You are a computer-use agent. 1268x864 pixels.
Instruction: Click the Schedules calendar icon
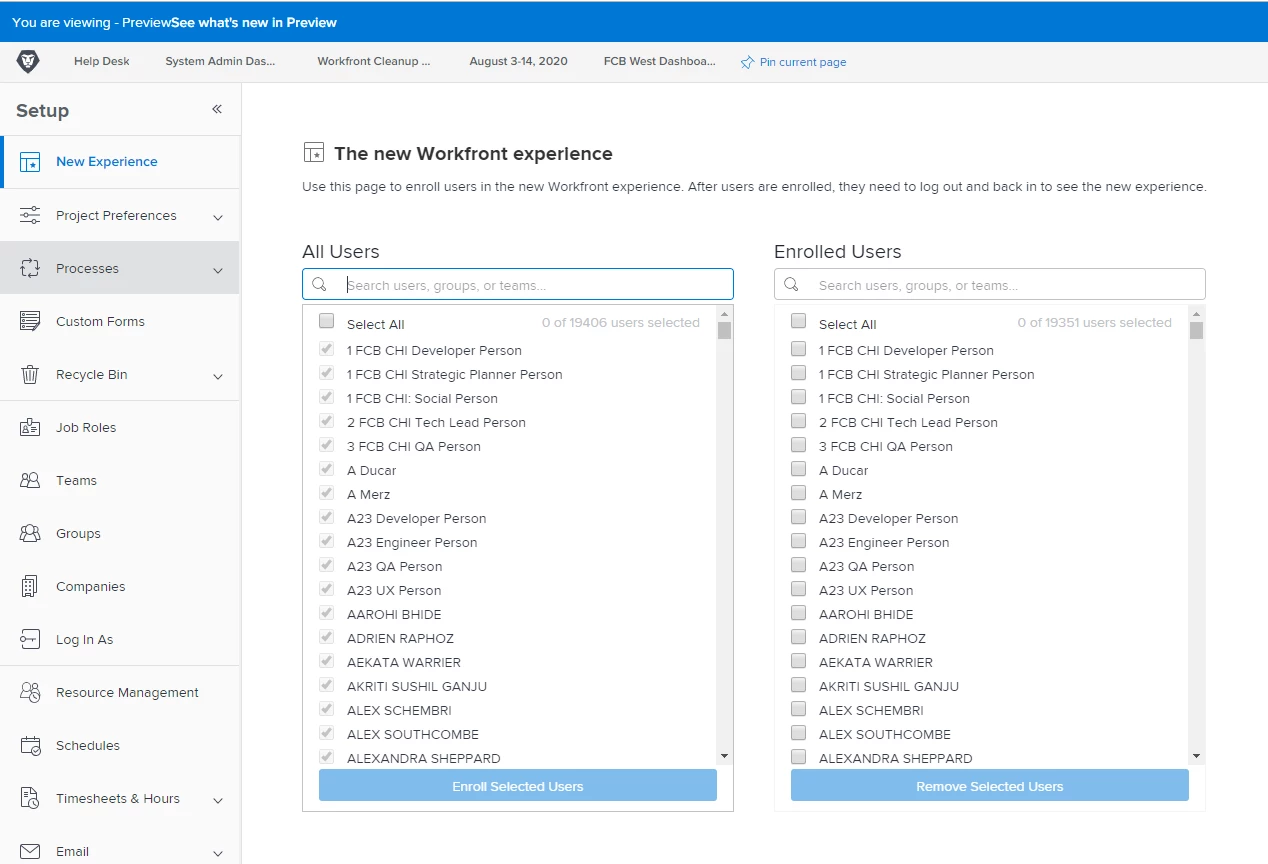(x=30, y=745)
